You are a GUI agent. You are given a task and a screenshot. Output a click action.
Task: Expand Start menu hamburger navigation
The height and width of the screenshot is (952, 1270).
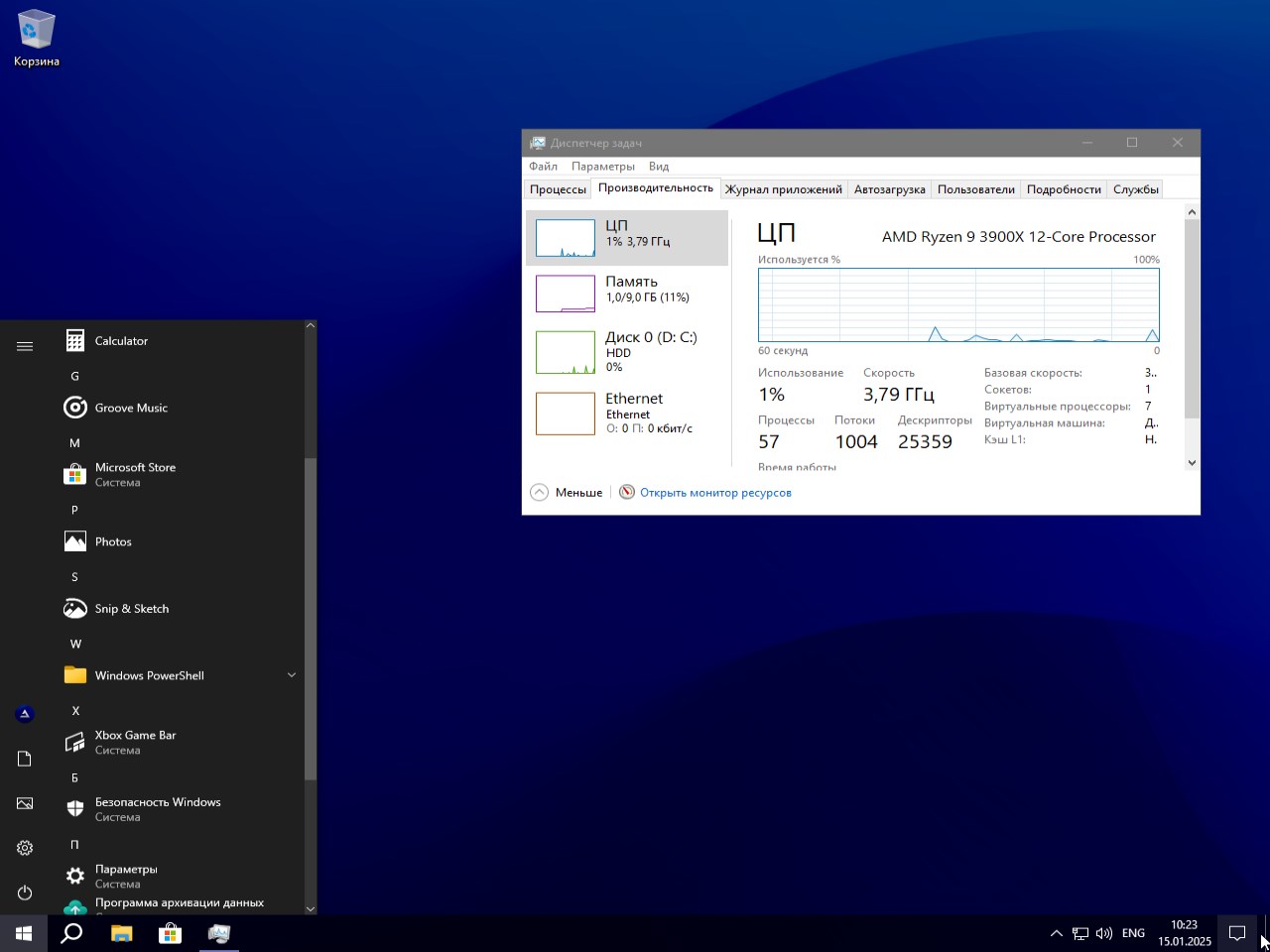25,346
